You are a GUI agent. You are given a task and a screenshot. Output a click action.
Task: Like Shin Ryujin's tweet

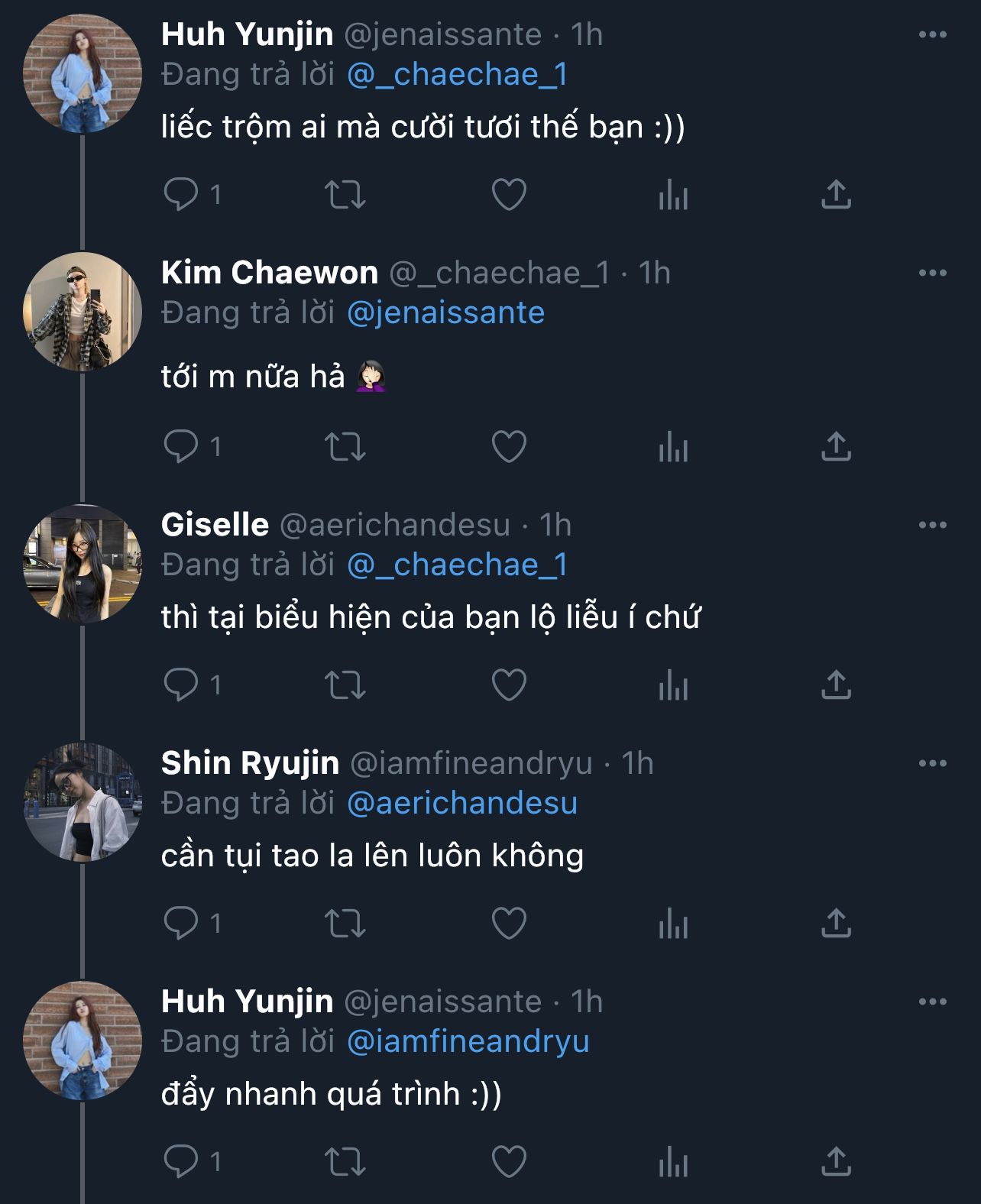(509, 923)
